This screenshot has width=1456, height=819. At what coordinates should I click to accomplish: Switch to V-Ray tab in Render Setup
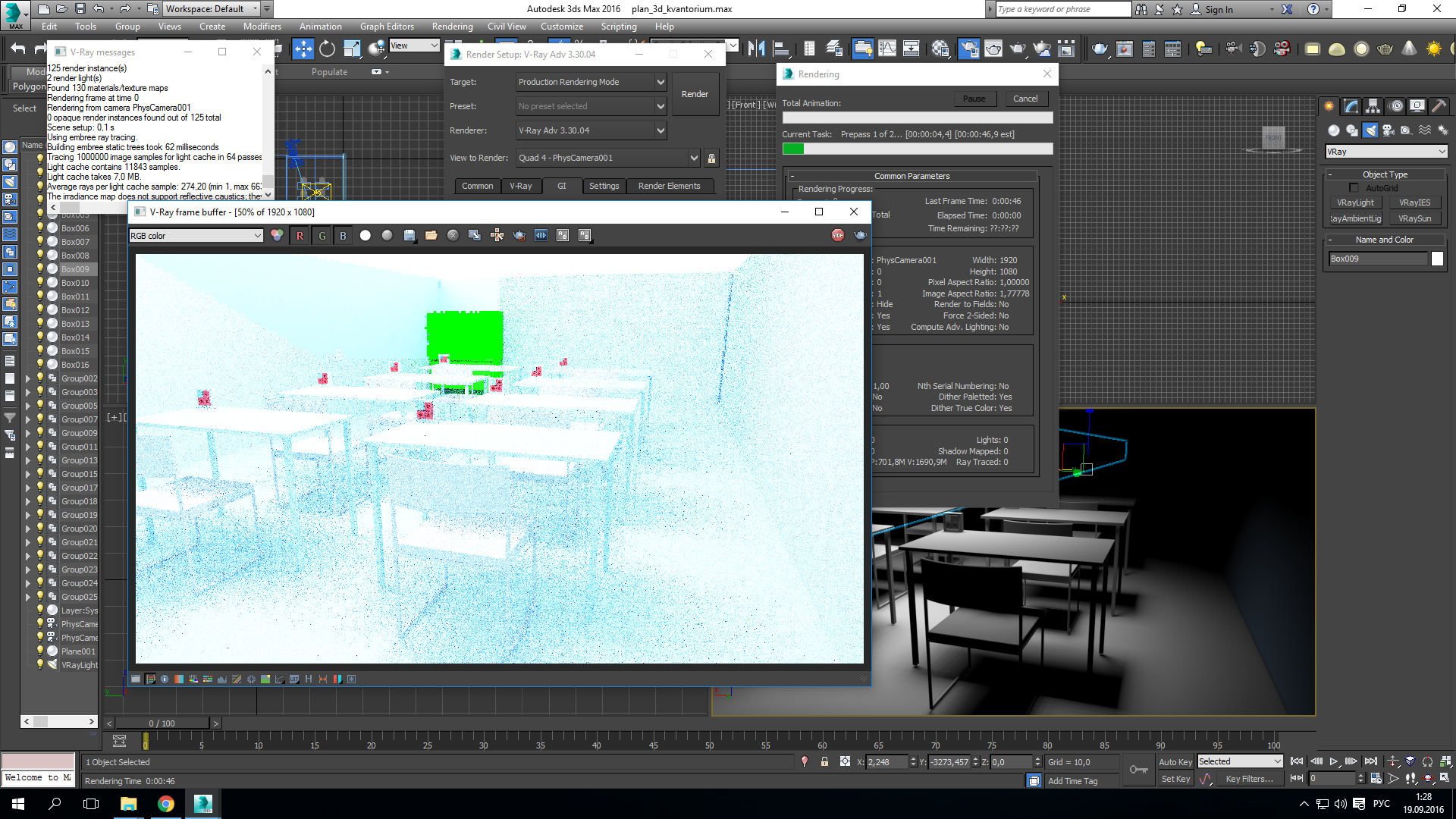click(x=520, y=186)
